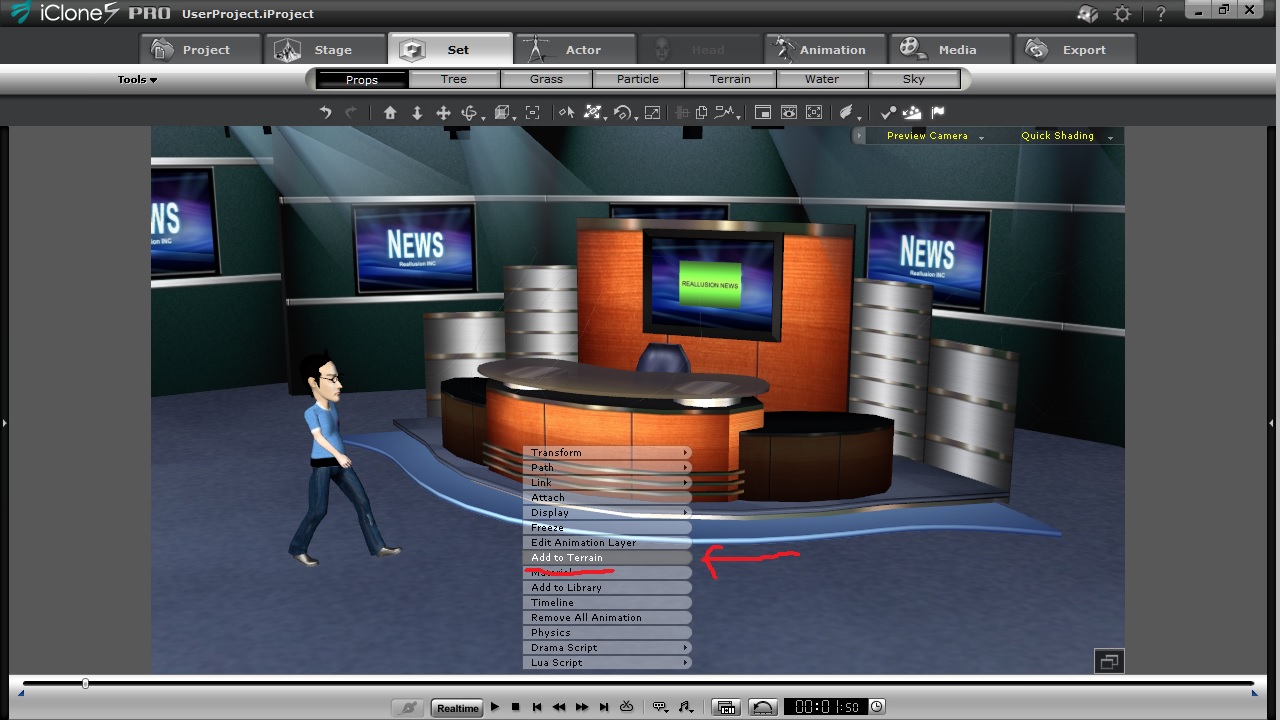1280x720 pixels.
Task: Toggle the loop playback icon
Action: pyautogui.click(x=626, y=706)
